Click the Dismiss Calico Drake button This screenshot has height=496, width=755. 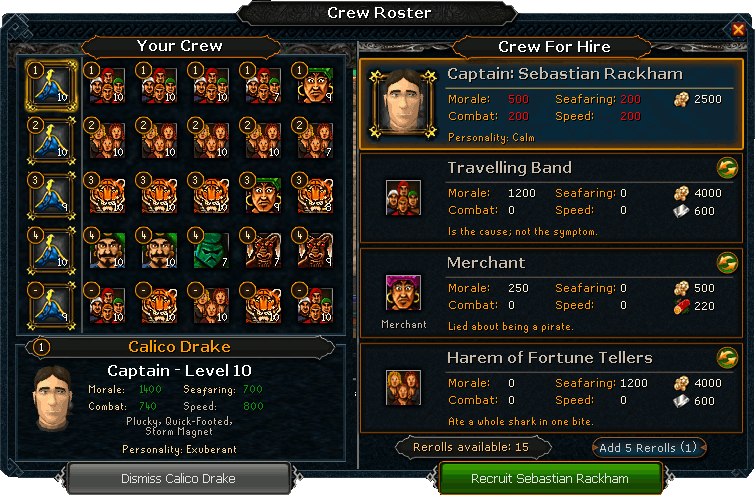(178, 478)
